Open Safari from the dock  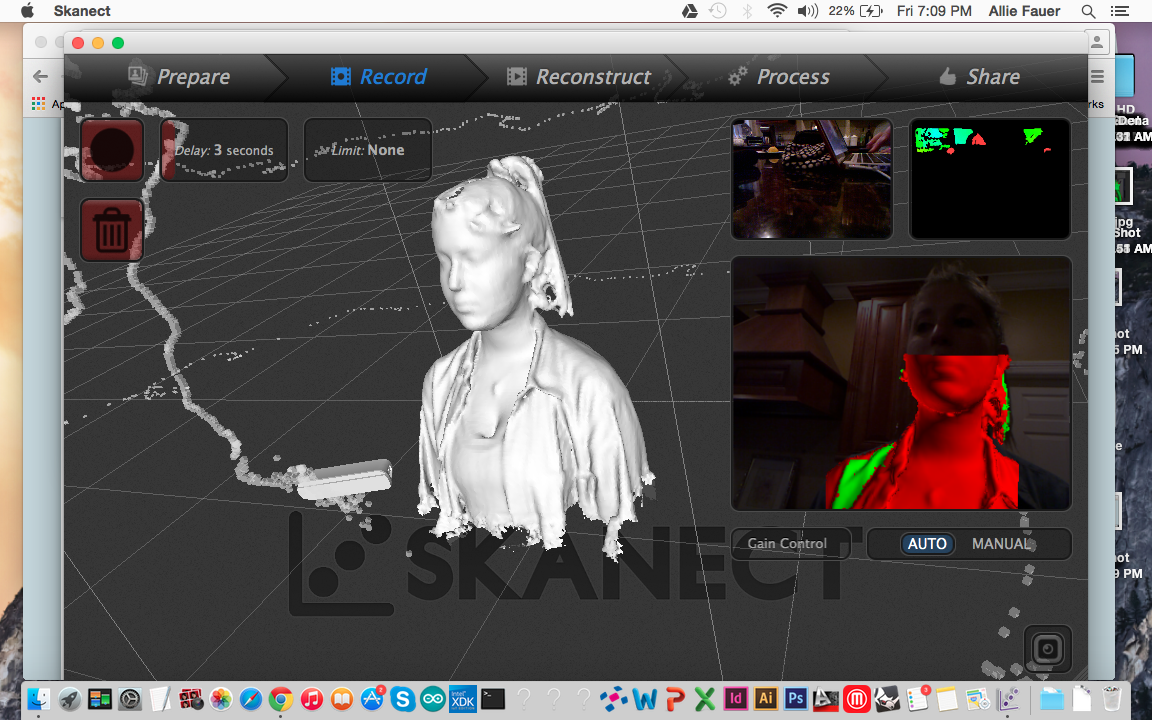click(x=251, y=699)
